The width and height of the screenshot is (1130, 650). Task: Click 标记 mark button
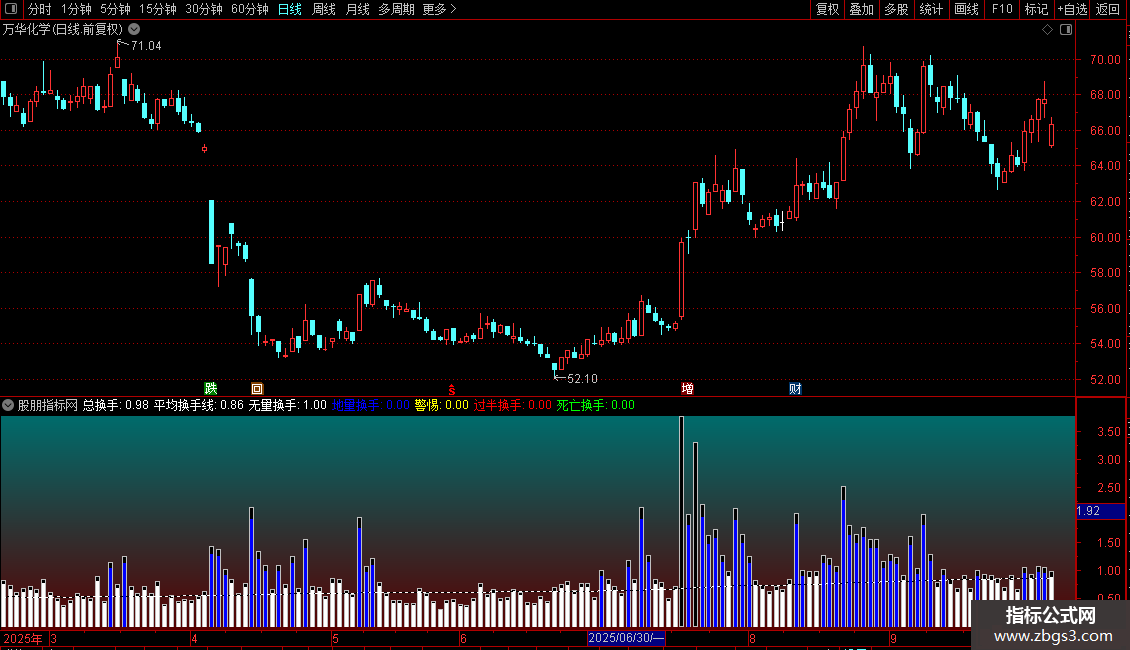click(1036, 9)
